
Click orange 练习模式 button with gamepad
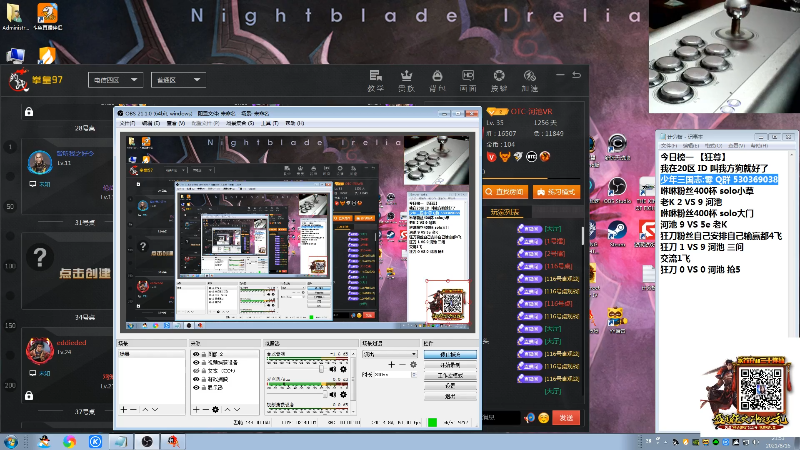(x=557, y=191)
